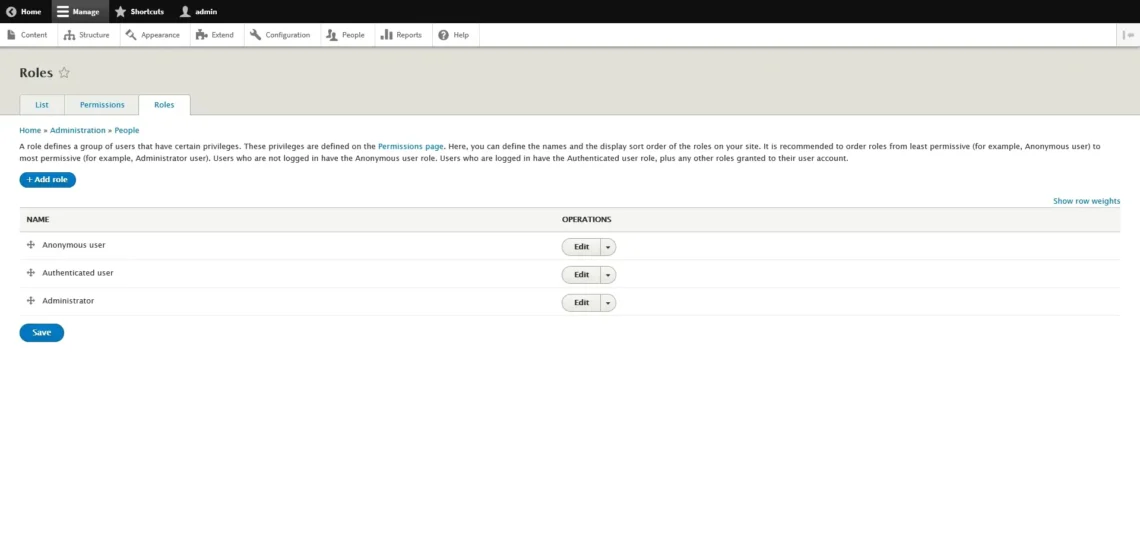This screenshot has height=554, width=1140.
Task: Open the Appearance admin menu
Action: click(153, 35)
